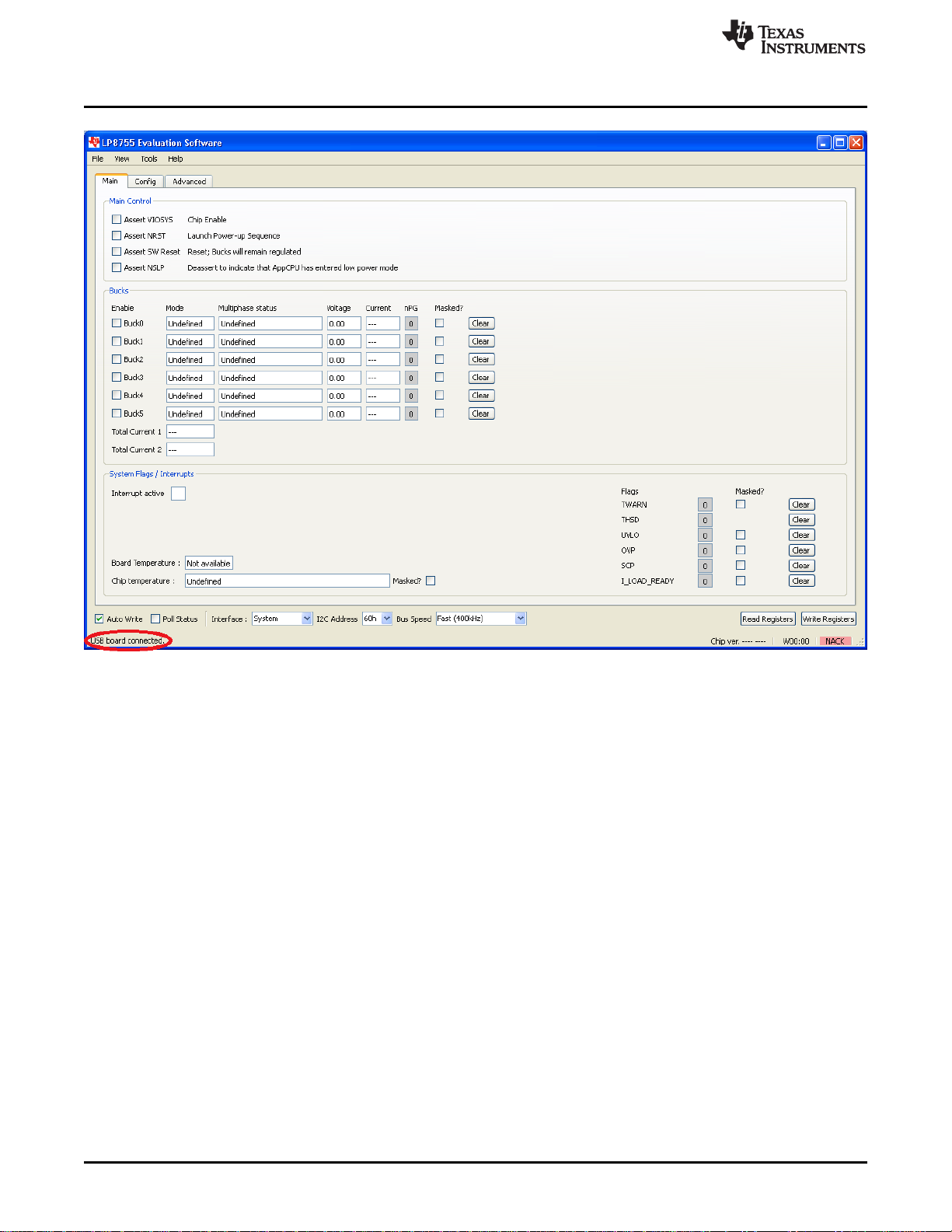Enable the Buck4 checkbox
This screenshot has height=1232, width=952.
coord(117,395)
